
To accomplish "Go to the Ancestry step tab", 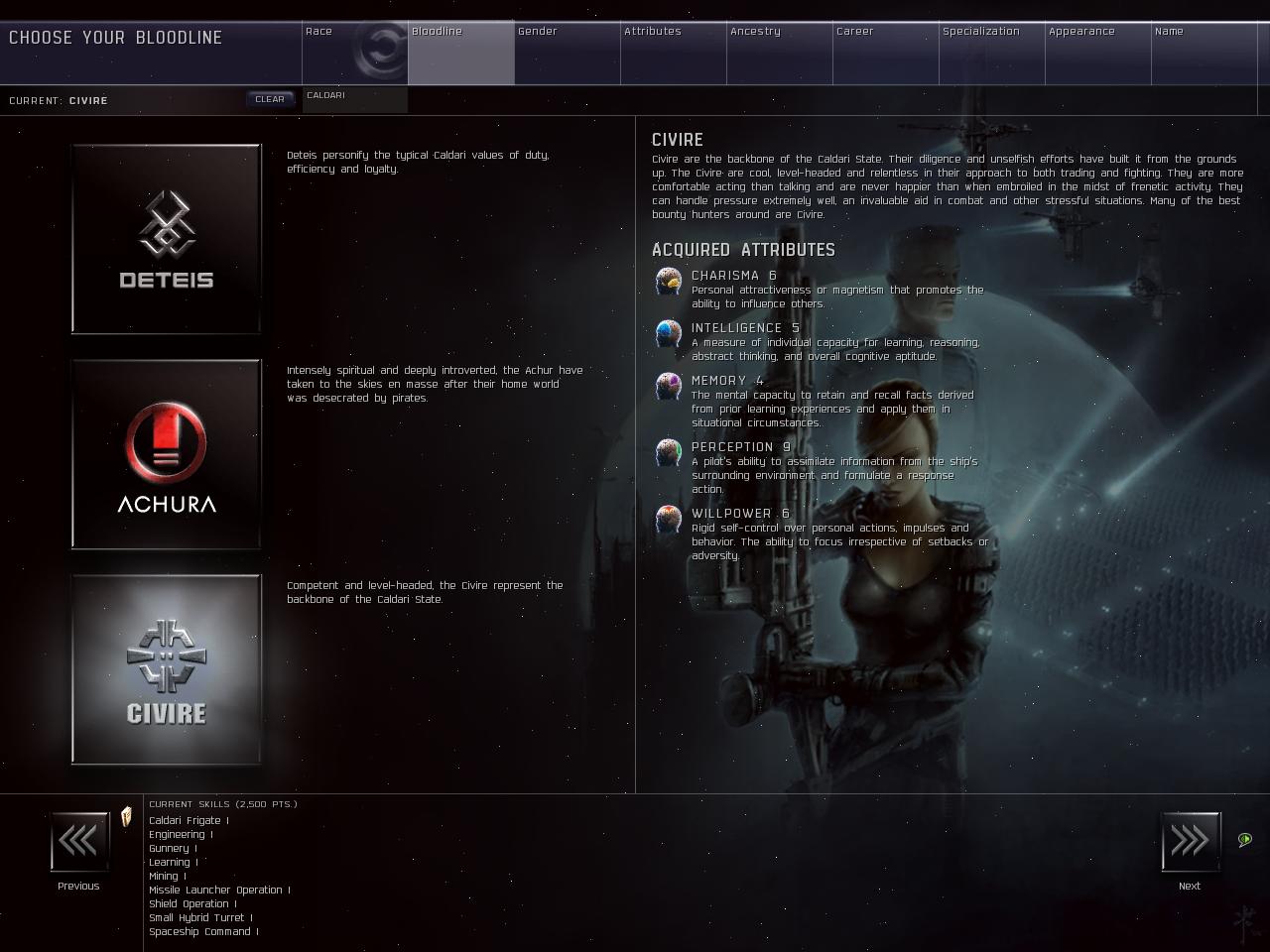I will click(x=780, y=53).
